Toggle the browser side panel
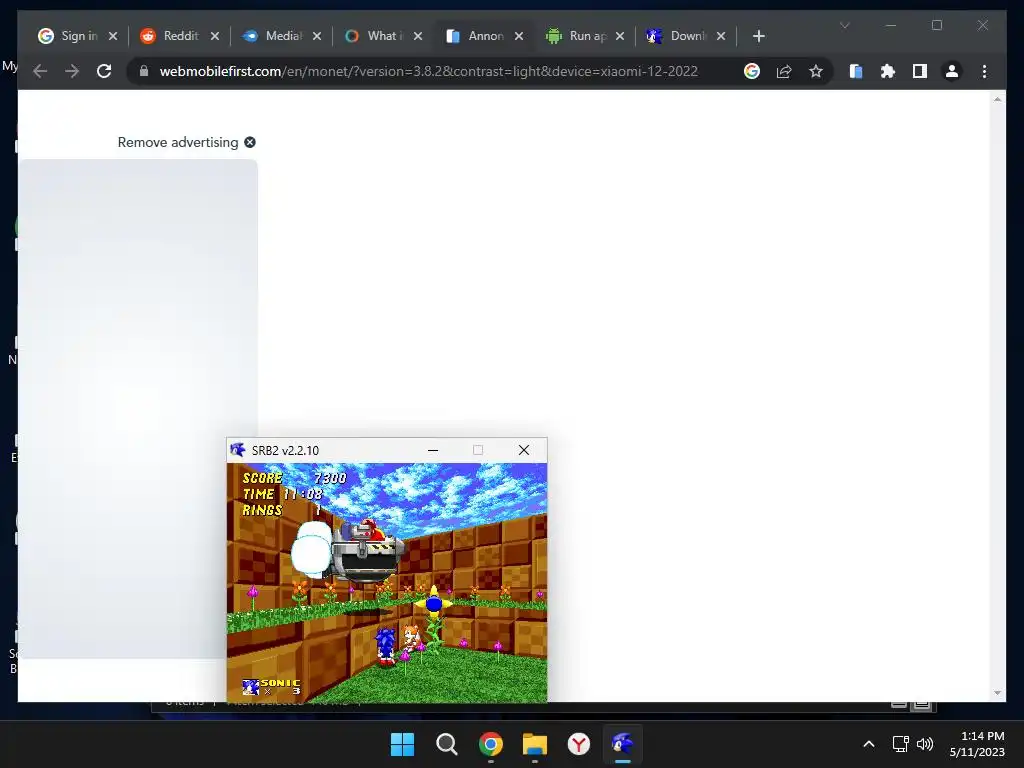This screenshot has height=768, width=1024. (x=920, y=71)
